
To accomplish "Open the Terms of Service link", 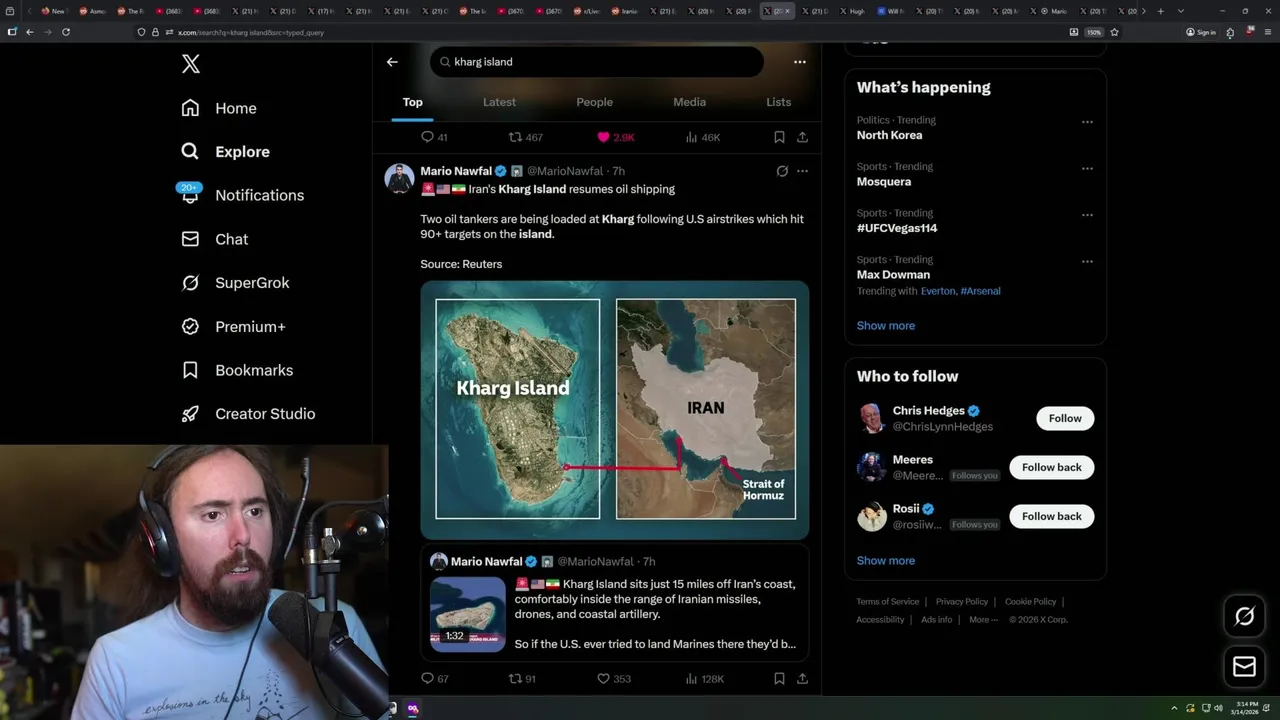I will (x=887, y=602).
